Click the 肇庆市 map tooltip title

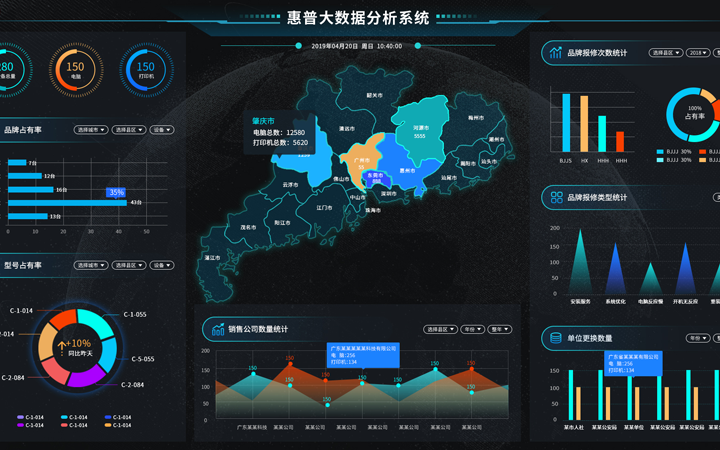pos(263,121)
